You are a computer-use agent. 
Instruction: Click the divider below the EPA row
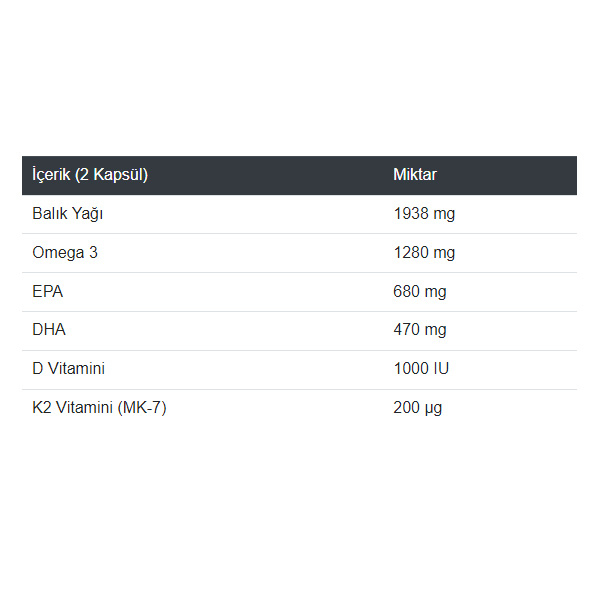[x=299, y=311]
